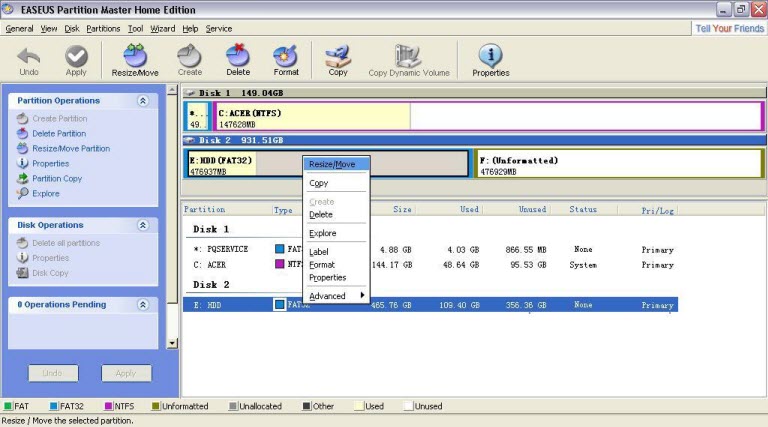Click the Undo button below Operations Pending
768x427 pixels.
pos(53,373)
